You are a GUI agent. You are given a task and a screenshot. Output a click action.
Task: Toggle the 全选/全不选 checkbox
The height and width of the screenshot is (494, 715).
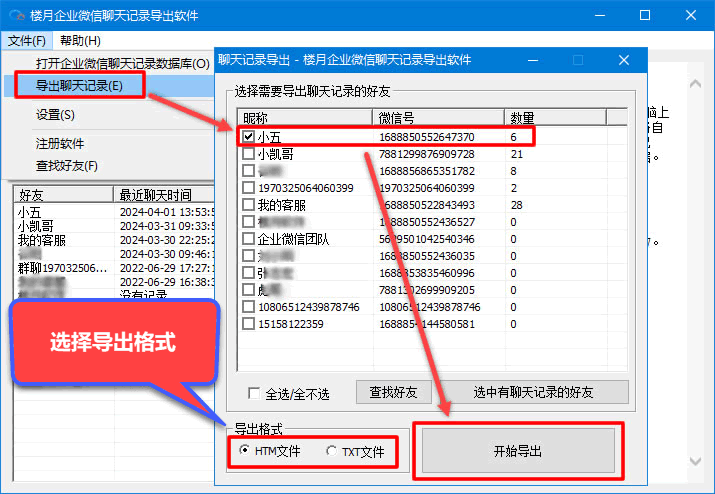click(x=254, y=393)
